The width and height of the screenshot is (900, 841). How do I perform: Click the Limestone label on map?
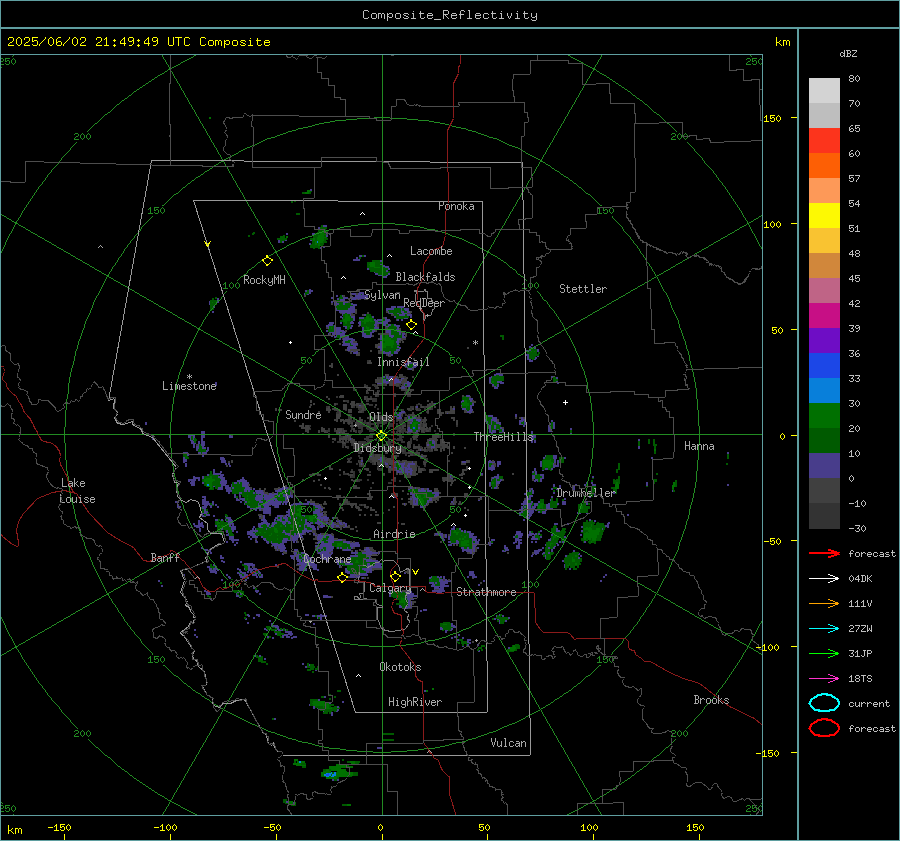189,386
